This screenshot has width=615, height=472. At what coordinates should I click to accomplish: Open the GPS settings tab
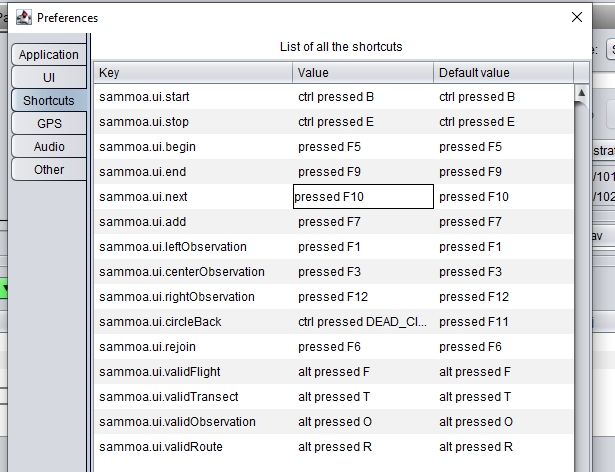(x=49, y=124)
